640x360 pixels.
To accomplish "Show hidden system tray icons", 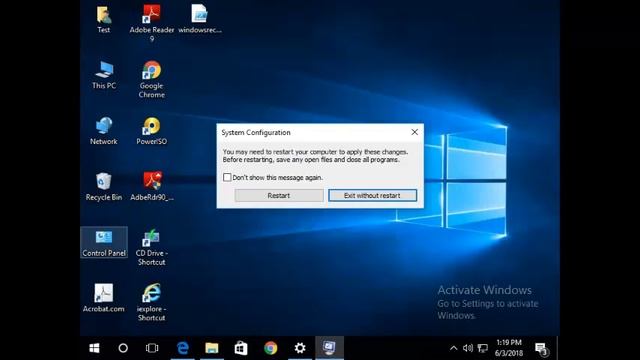I will pyautogui.click(x=453, y=348).
